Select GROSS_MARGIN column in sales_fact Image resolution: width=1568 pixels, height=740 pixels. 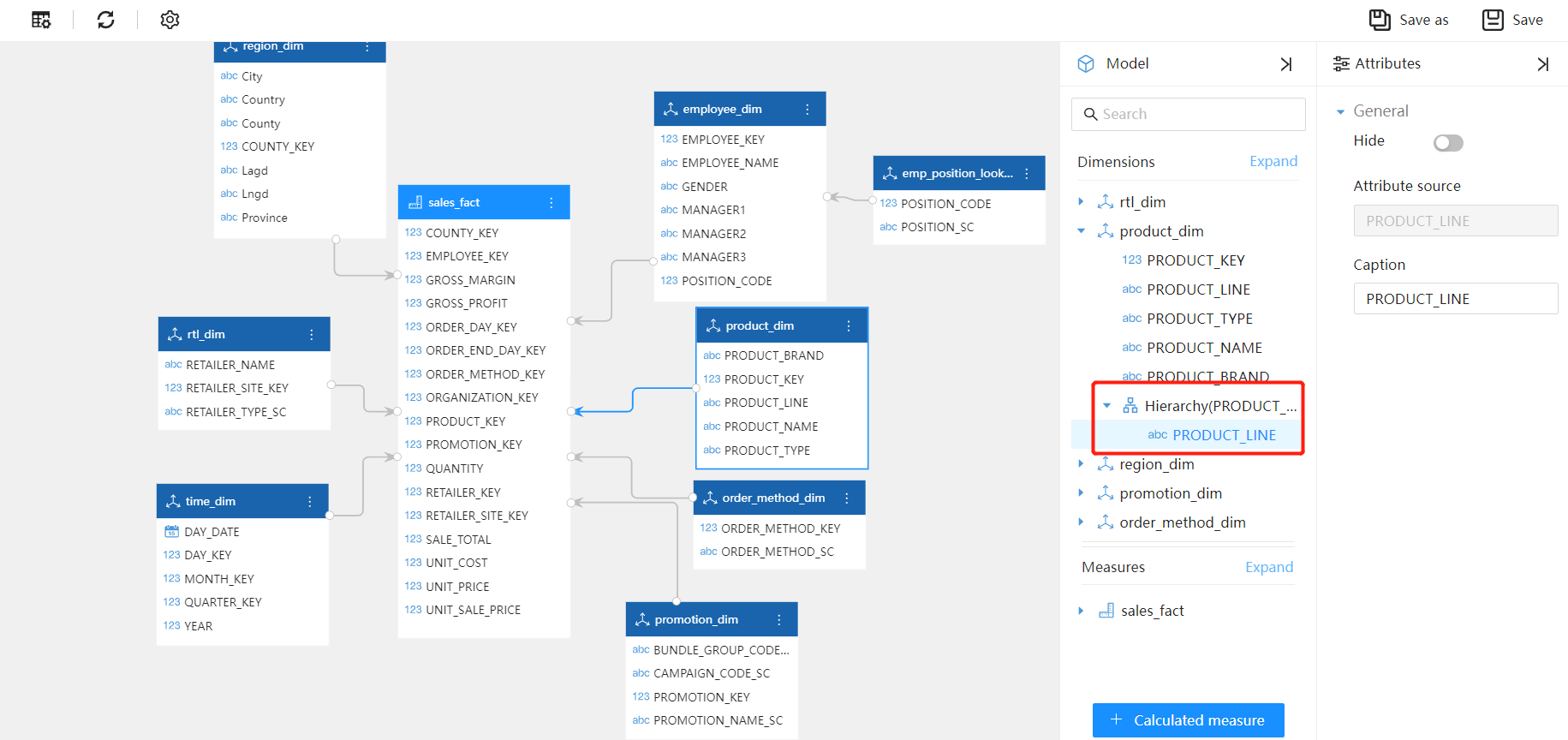[470, 280]
